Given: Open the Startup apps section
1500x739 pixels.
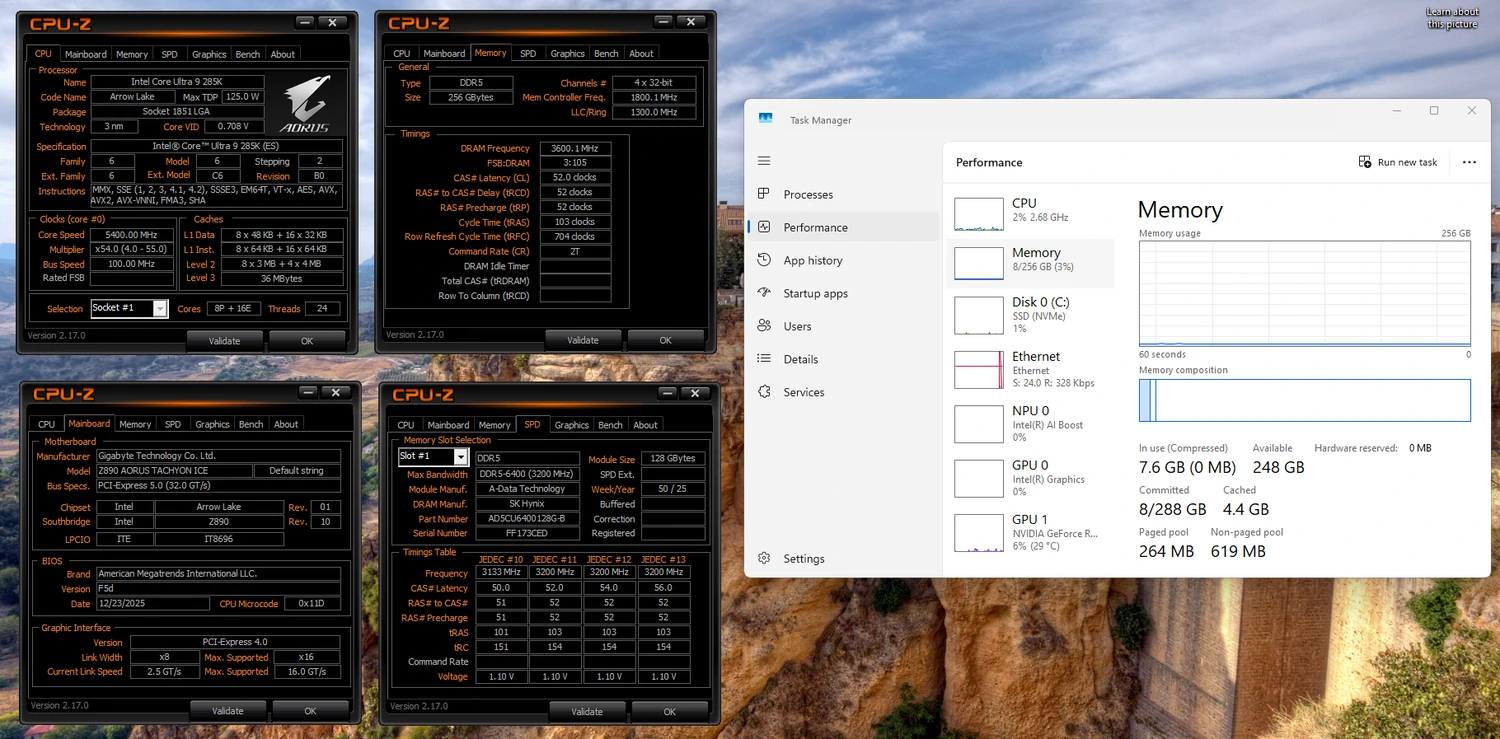Looking at the screenshot, I should [816, 293].
